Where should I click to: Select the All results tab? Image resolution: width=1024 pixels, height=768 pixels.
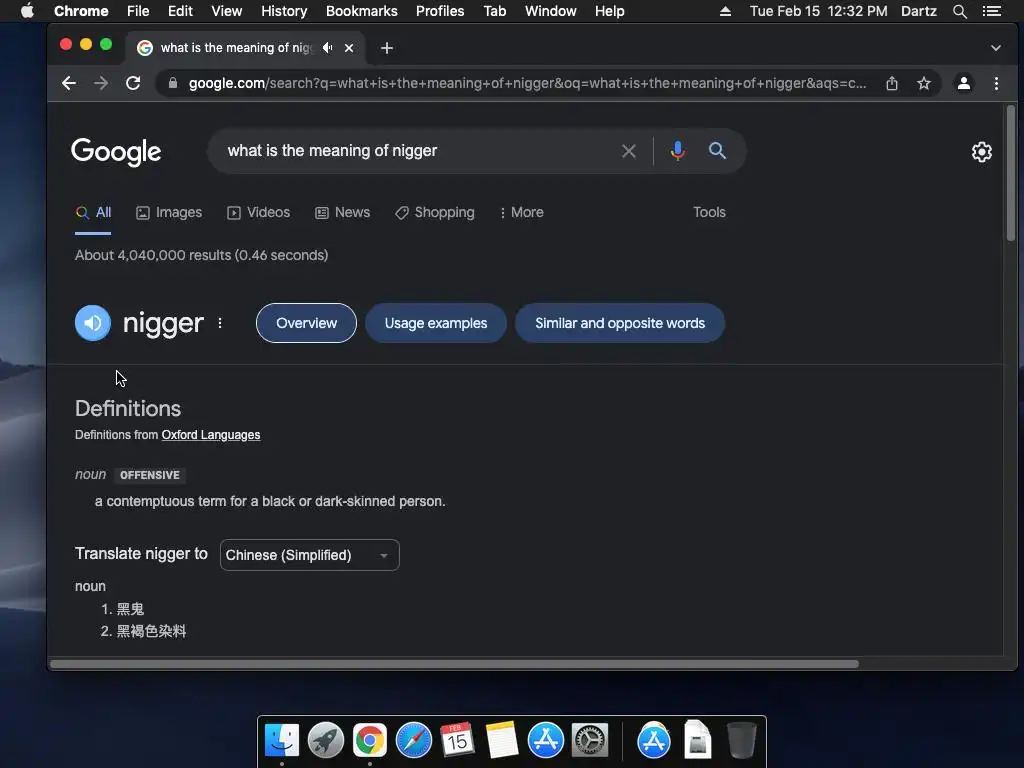[x=93, y=212]
